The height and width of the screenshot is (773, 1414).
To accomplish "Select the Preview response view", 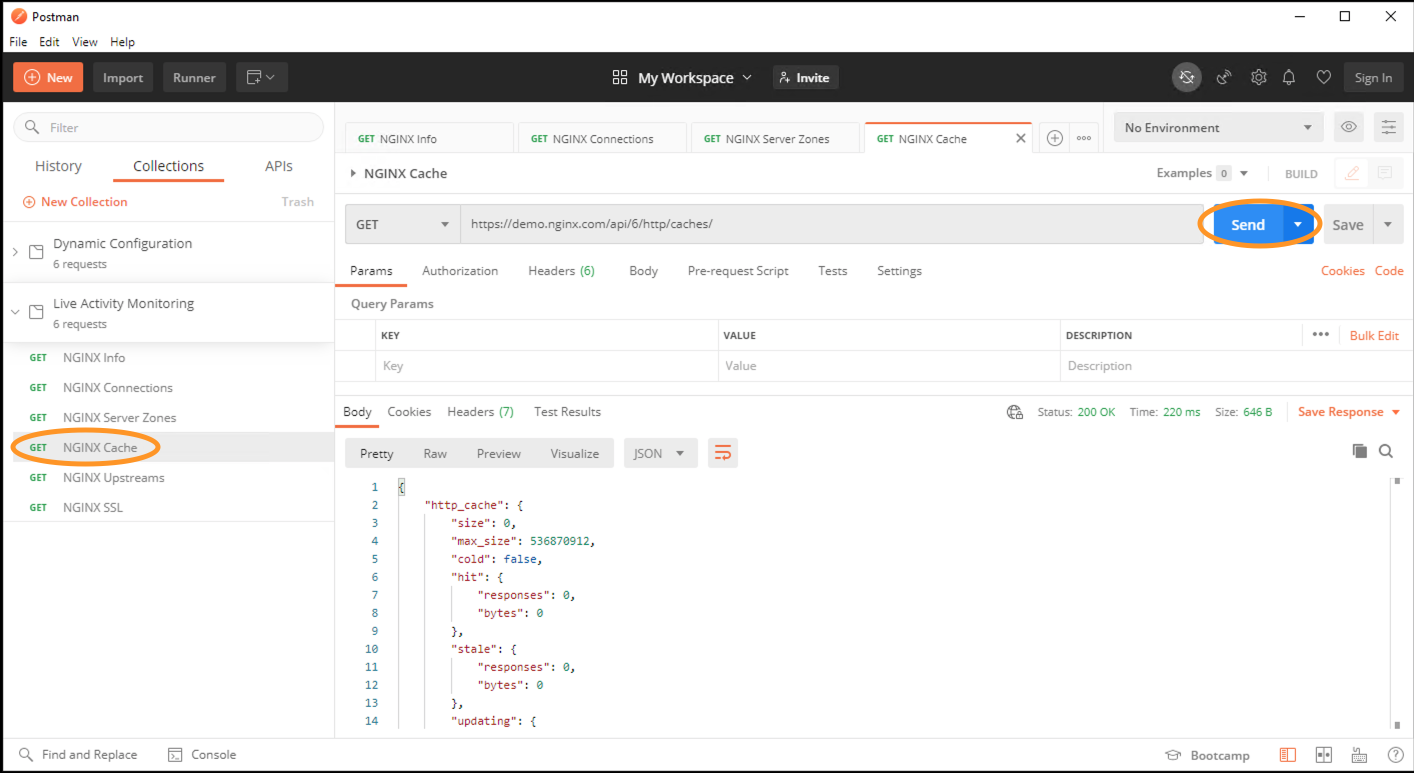I will [x=499, y=453].
